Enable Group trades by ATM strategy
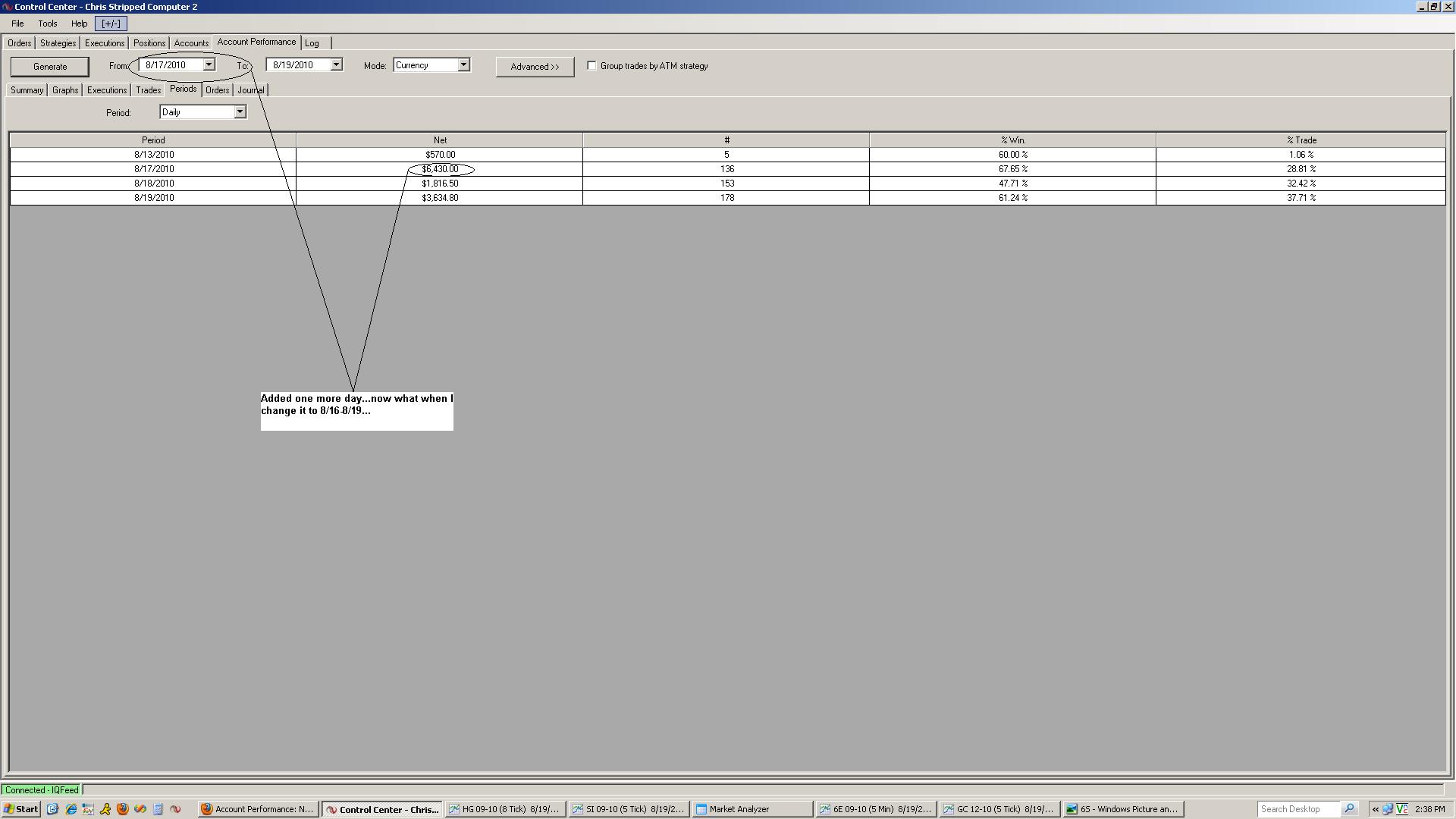This screenshot has width=1456, height=819. click(x=591, y=66)
